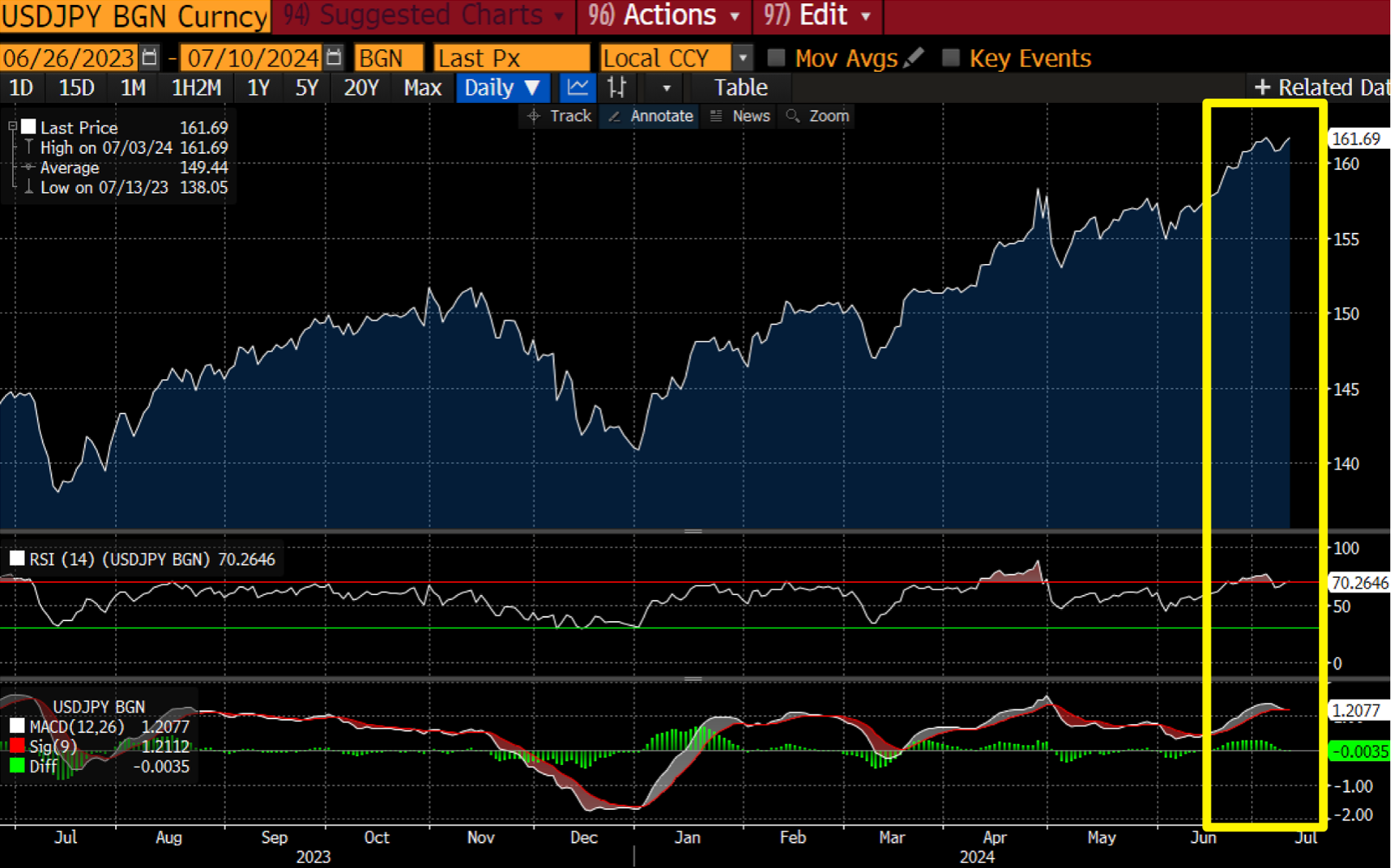Screen dimensions: 1391x868
Task: Click the Last Px field
Action: coord(511,58)
